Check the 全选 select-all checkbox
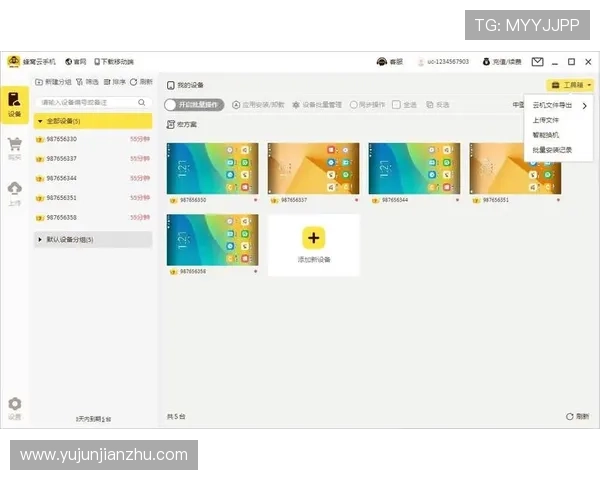This screenshot has width=600, height=480. coord(396,104)
